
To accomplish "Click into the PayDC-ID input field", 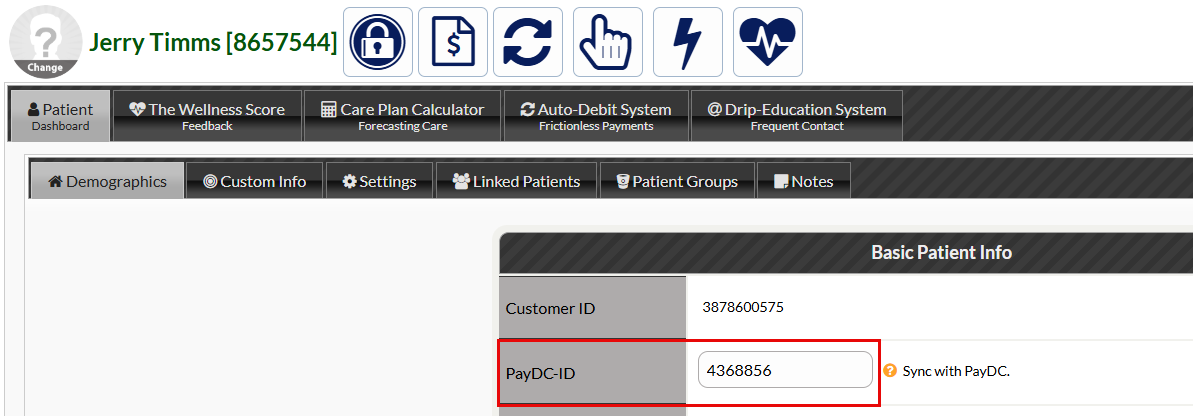I will [785, 370].
